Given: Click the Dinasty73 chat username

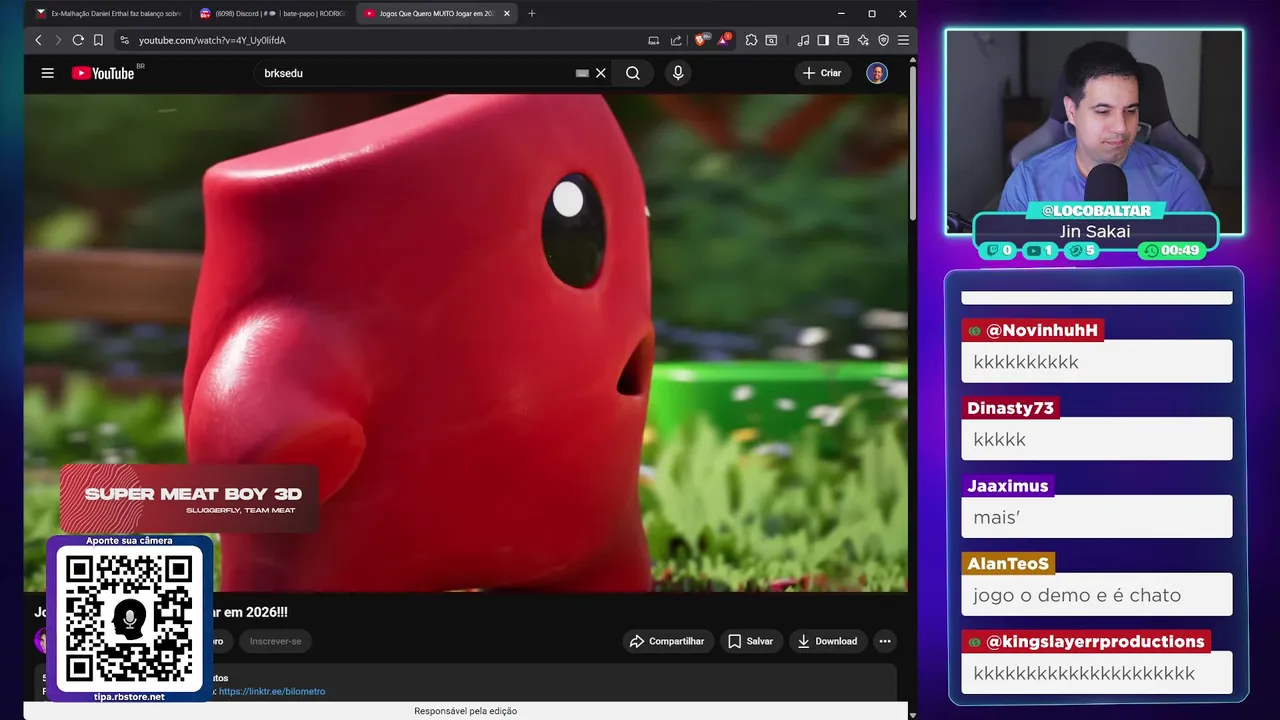Looking at the screenshot, I should 1010,408.
